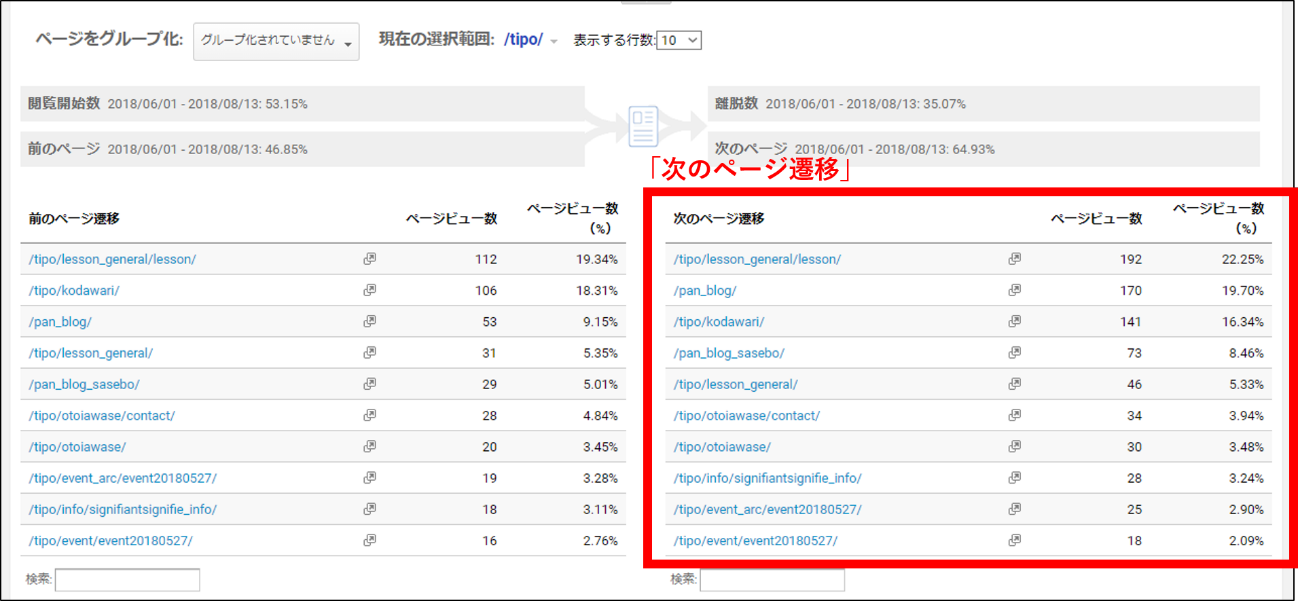Open external link icon for previous /tipo/lesson_general/lesson/ row
1298x601 pixels.
[x=369, y=259]
